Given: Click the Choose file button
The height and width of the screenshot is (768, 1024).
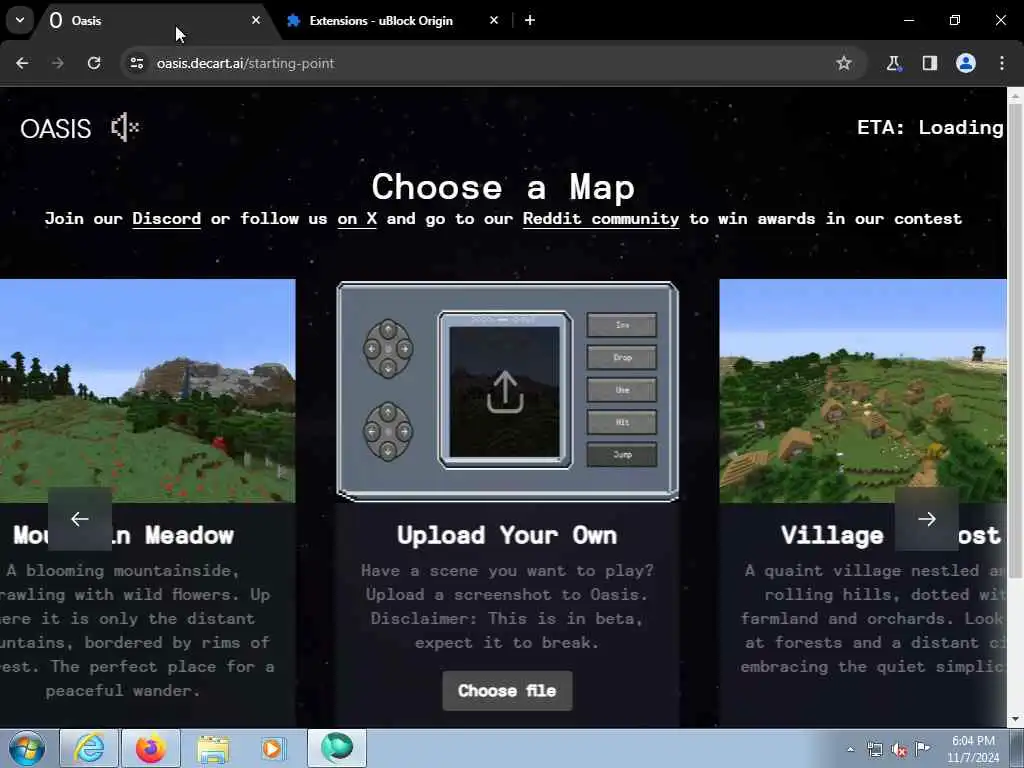Looking at the screenshot, I should (x=507, y=691).
